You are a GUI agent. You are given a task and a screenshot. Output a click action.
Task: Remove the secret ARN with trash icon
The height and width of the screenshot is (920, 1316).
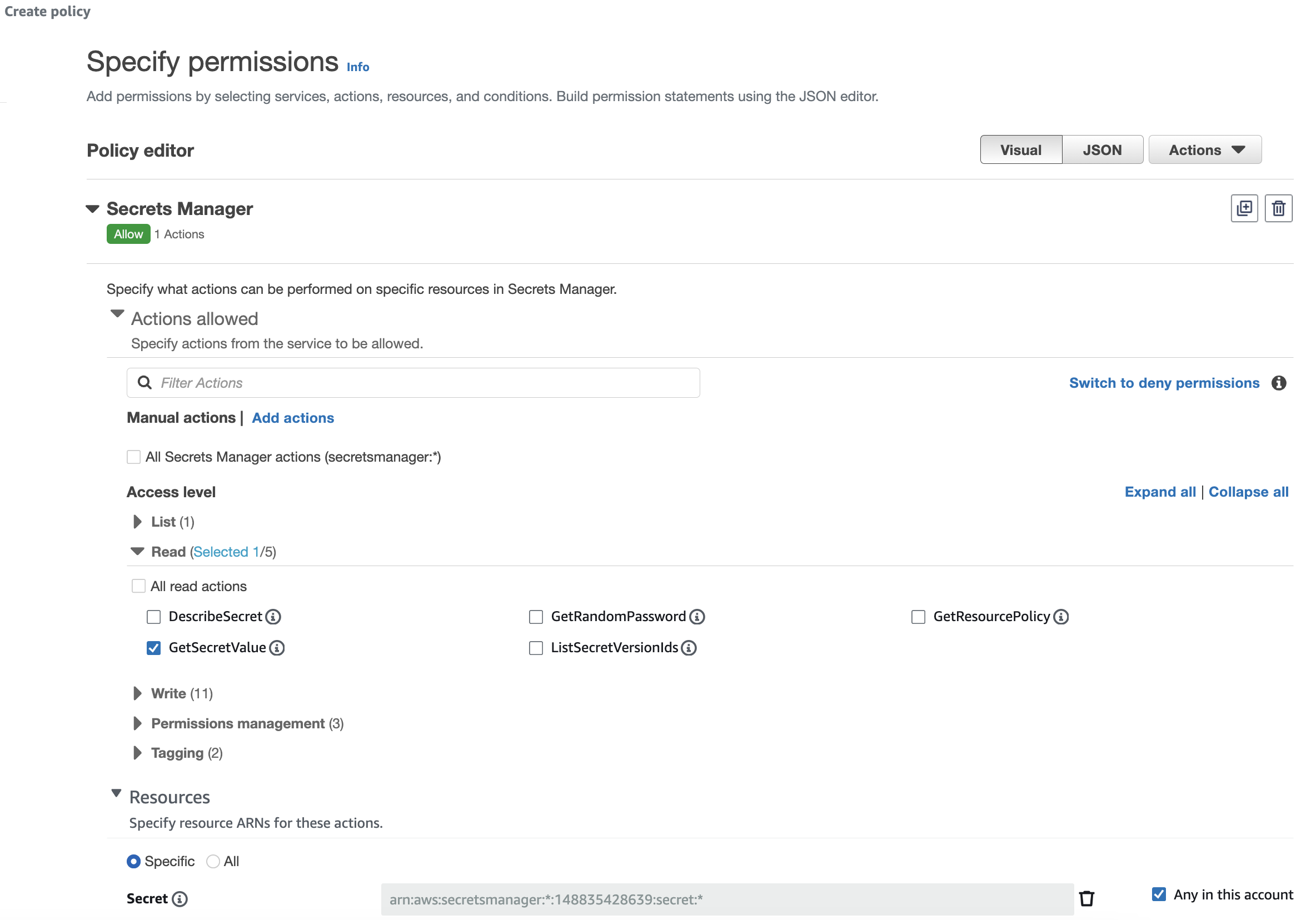tap(1086, 898)
